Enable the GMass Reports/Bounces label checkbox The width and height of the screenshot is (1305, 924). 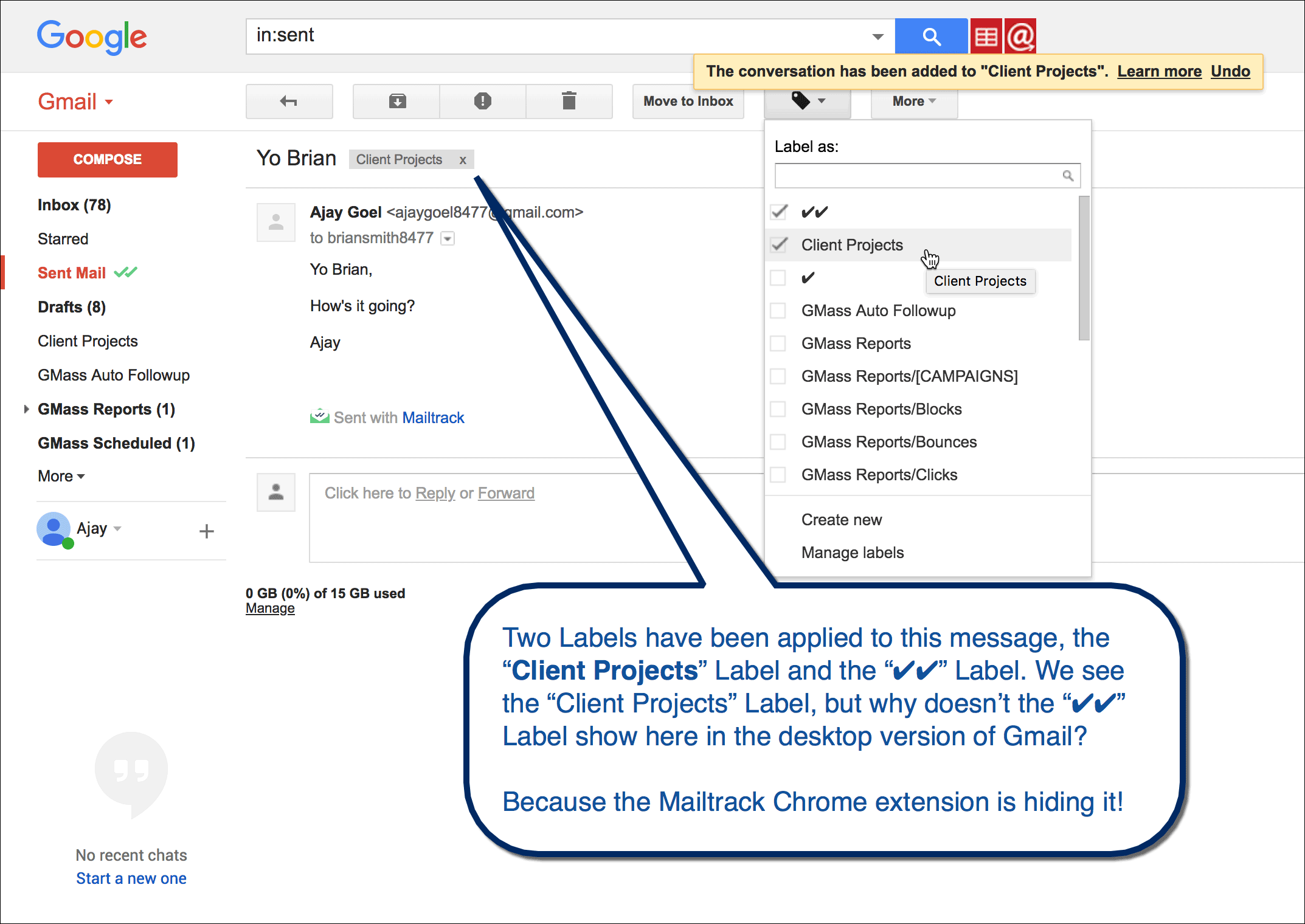pos(778,442)
